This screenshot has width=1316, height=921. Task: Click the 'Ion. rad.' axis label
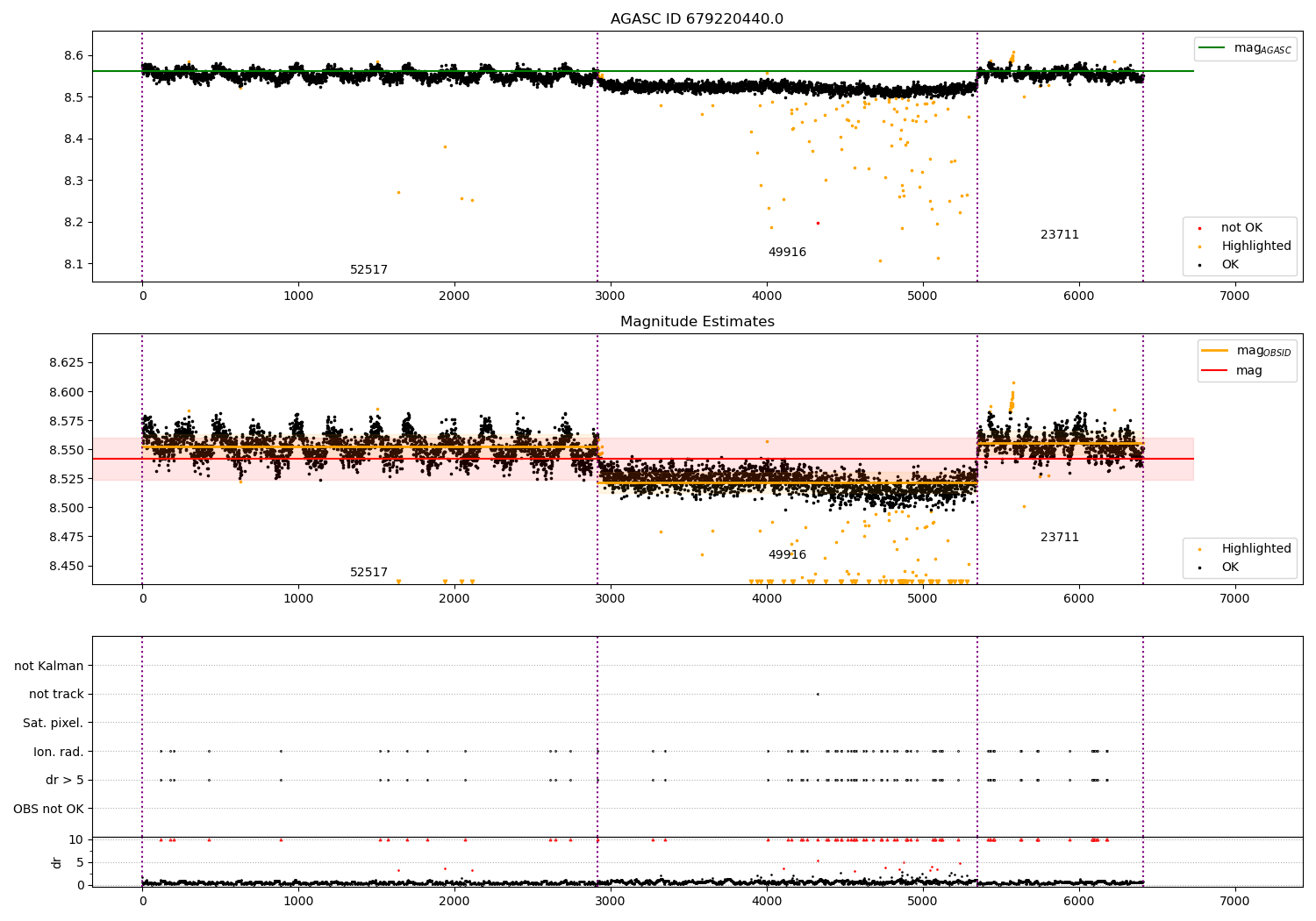point(59,752)
